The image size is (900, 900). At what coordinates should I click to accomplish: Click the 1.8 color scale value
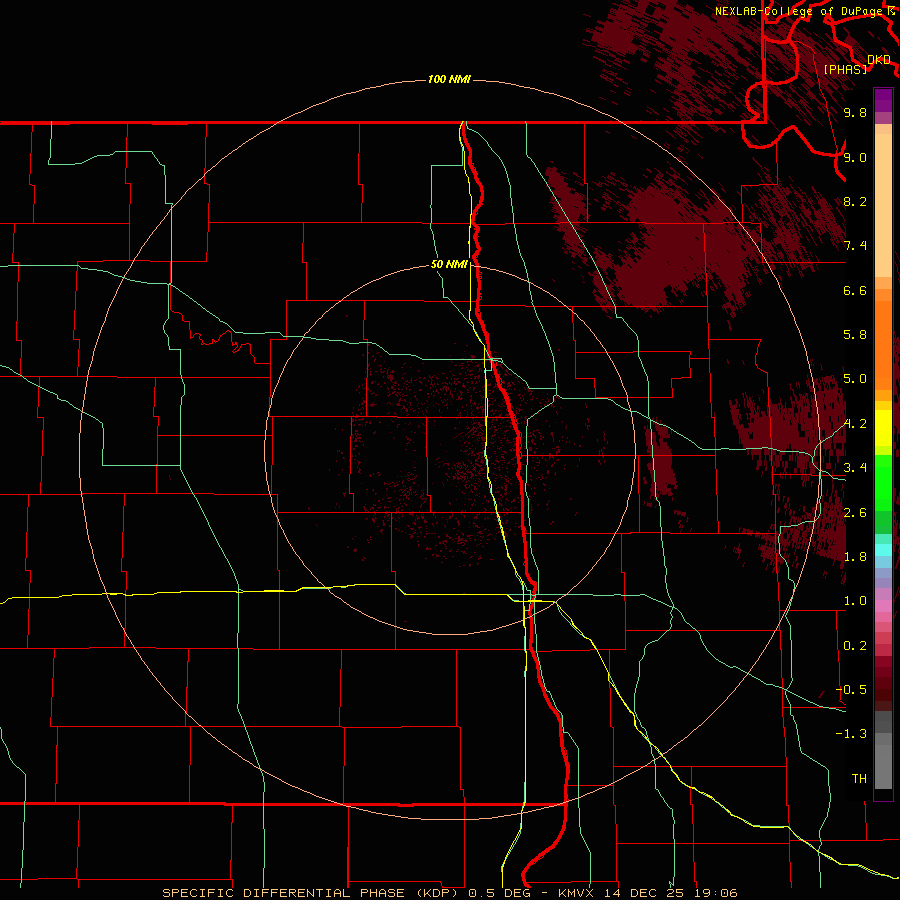point(855,557)
